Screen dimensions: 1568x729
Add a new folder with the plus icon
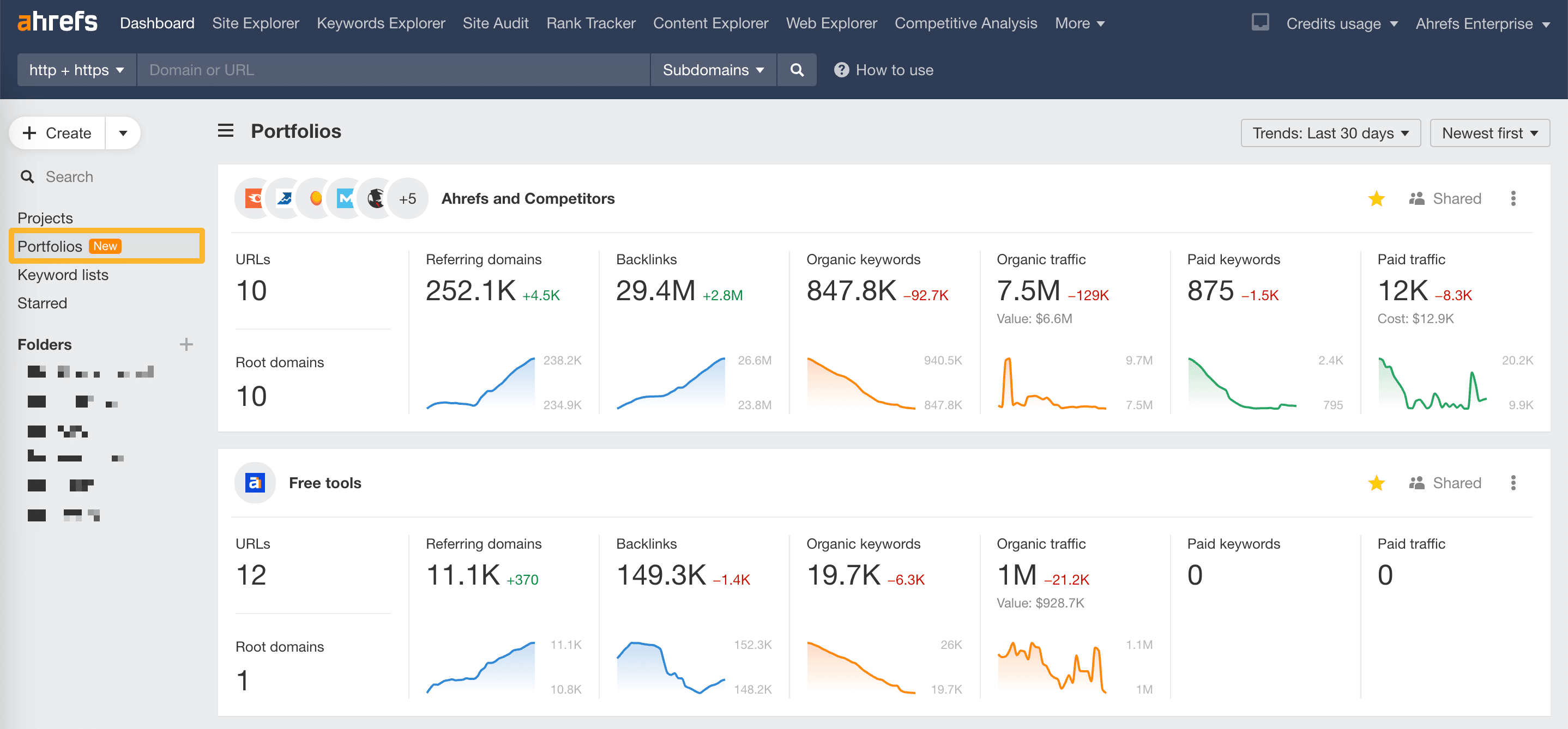[186, 344]
